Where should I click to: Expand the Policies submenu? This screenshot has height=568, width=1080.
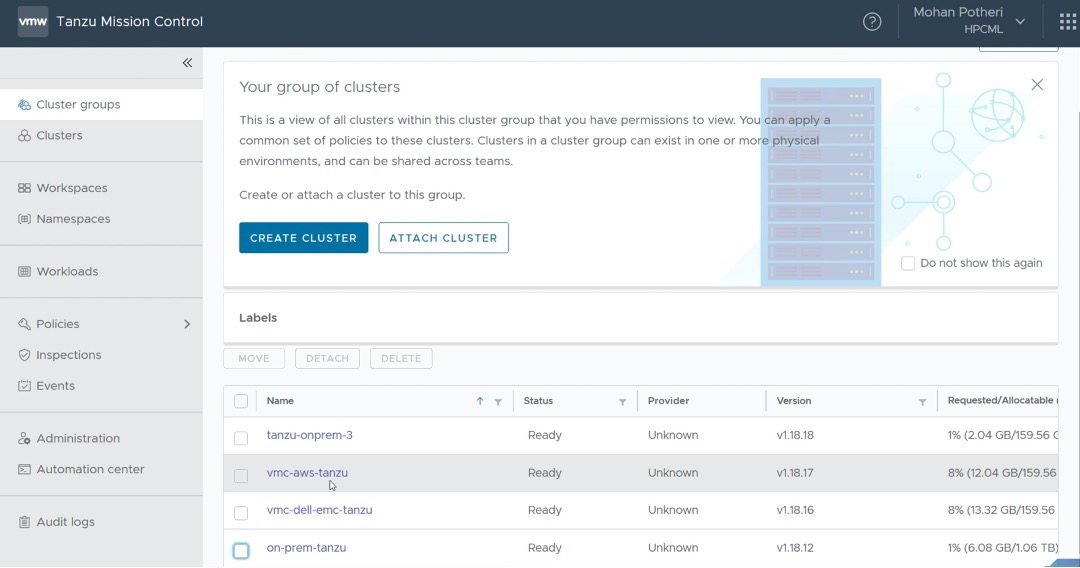point(187,324)
